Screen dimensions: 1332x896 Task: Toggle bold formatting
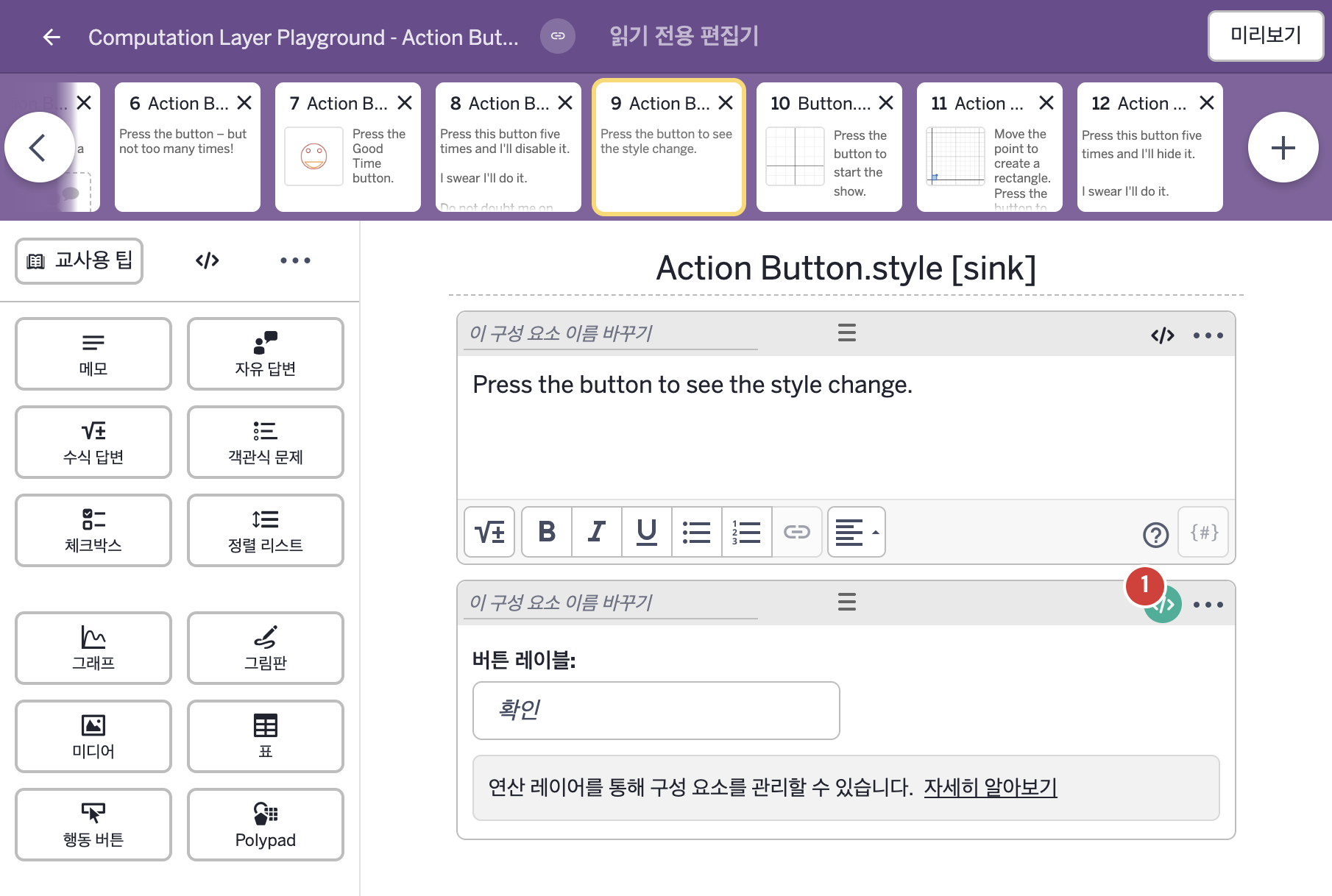click(547, 532)
